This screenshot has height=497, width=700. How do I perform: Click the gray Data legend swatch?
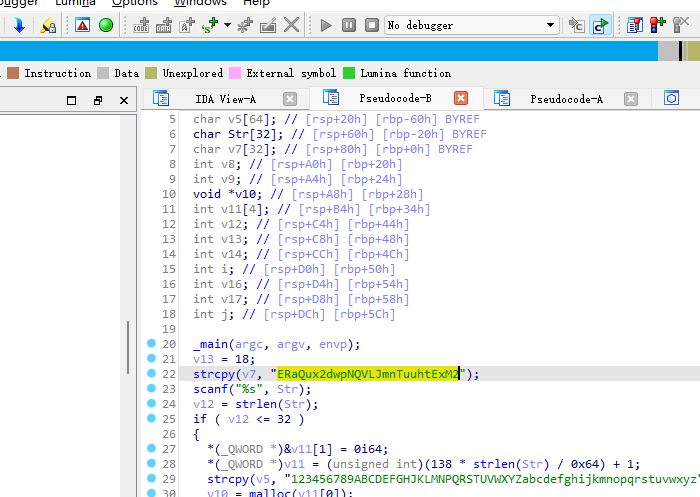coord(103,73)
